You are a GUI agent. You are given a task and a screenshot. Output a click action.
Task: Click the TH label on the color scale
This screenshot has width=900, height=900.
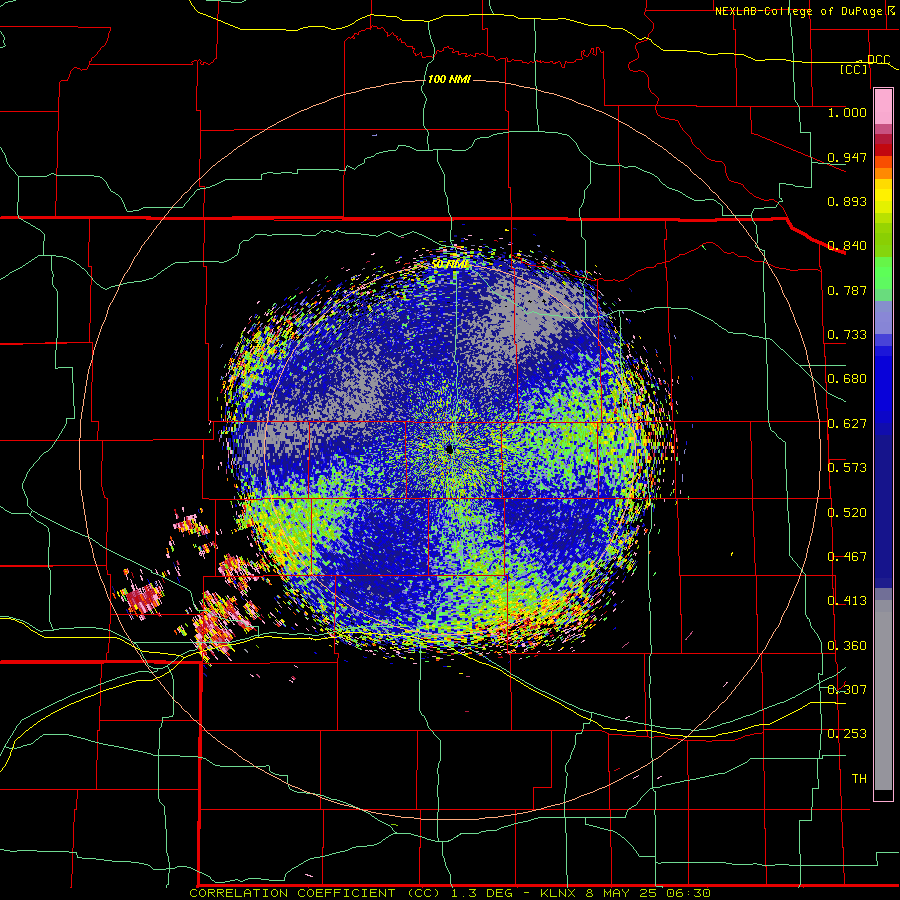tap(859, 779)
